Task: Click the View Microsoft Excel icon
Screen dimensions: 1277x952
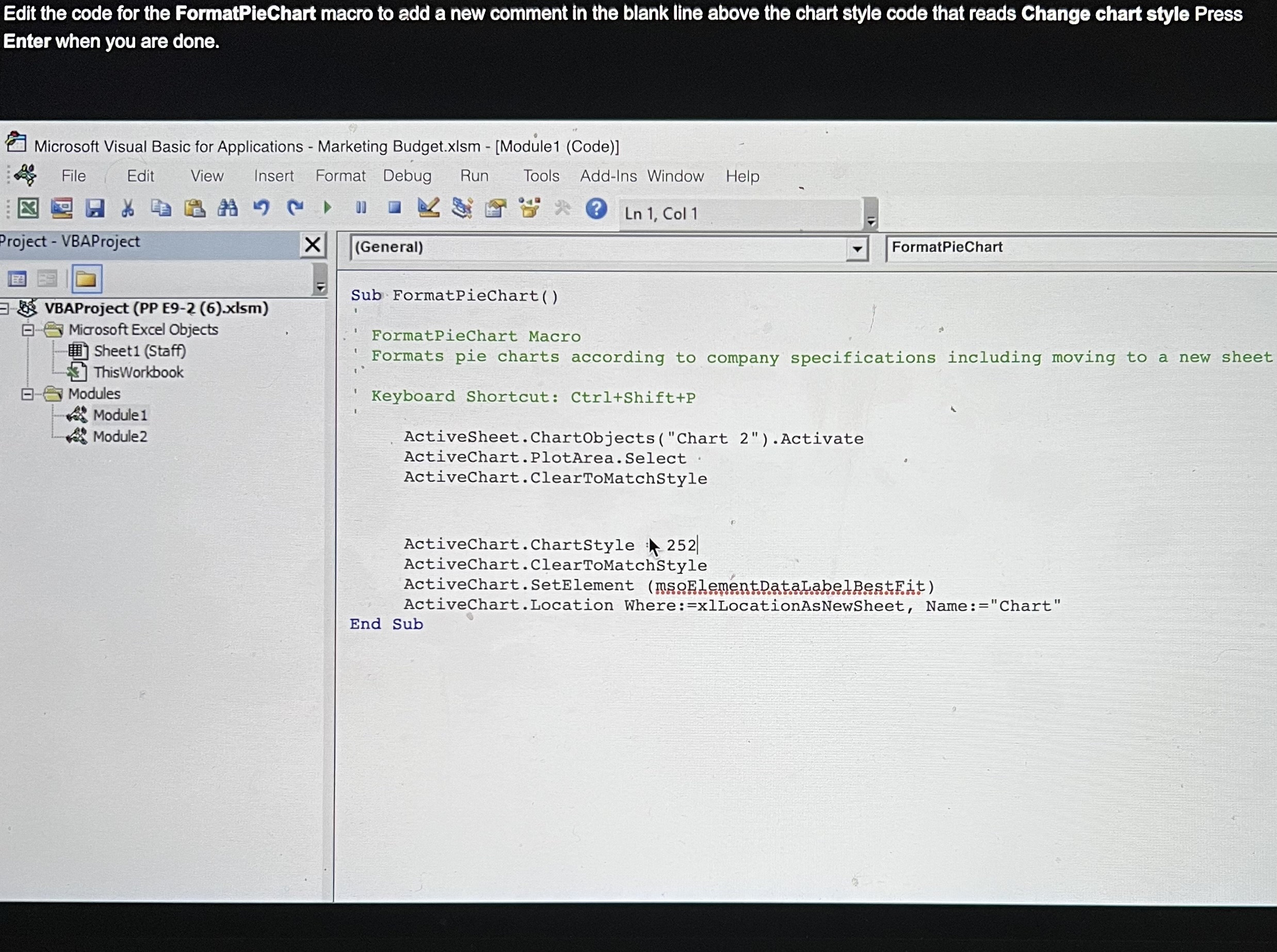Action: 28,208
